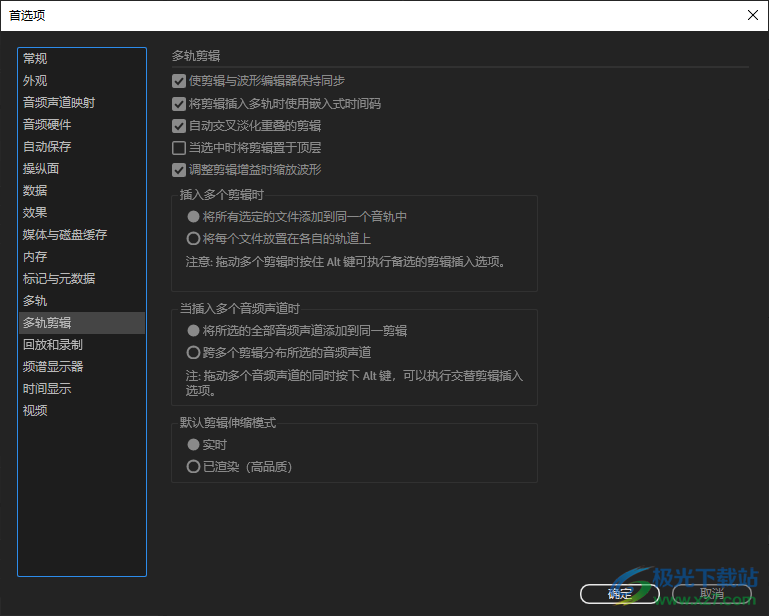Select 时间显示 category
Screen dimensions: 769x616
(x=82, y=388)
